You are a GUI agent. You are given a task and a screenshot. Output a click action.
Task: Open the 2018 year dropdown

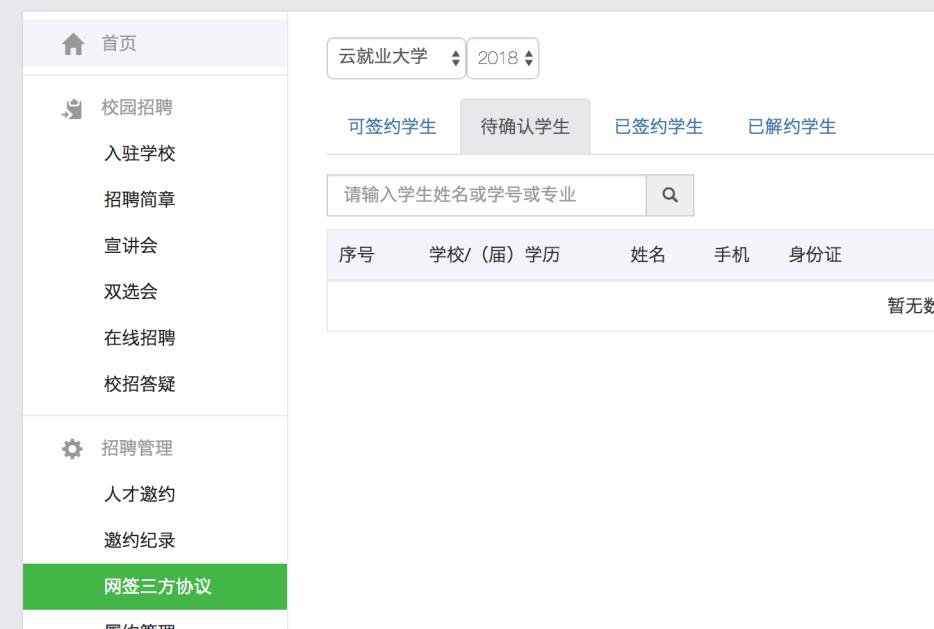pyautogui.click(x=503, y=58)
